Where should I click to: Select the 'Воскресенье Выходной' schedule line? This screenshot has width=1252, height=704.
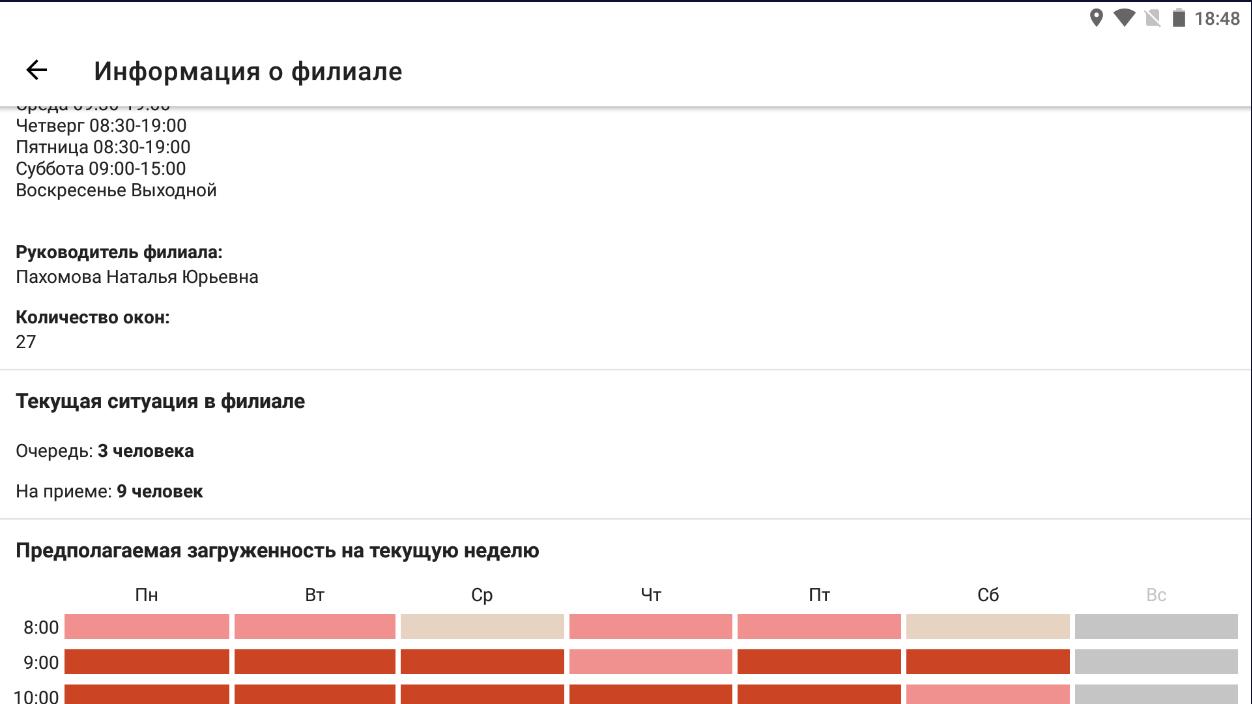116,190
